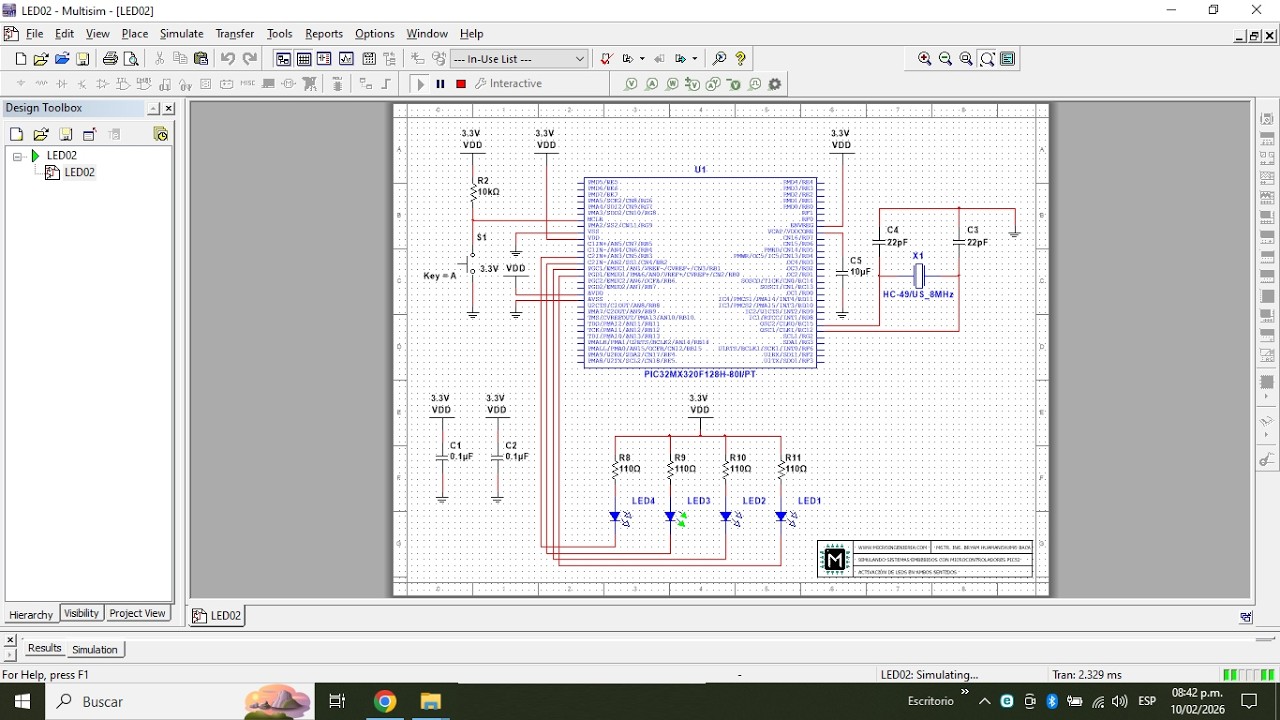This screenshot has height=720, width=1280.
Task: Open probe settings gear icon
Action: pyautogui.click(x=775, y=85)
